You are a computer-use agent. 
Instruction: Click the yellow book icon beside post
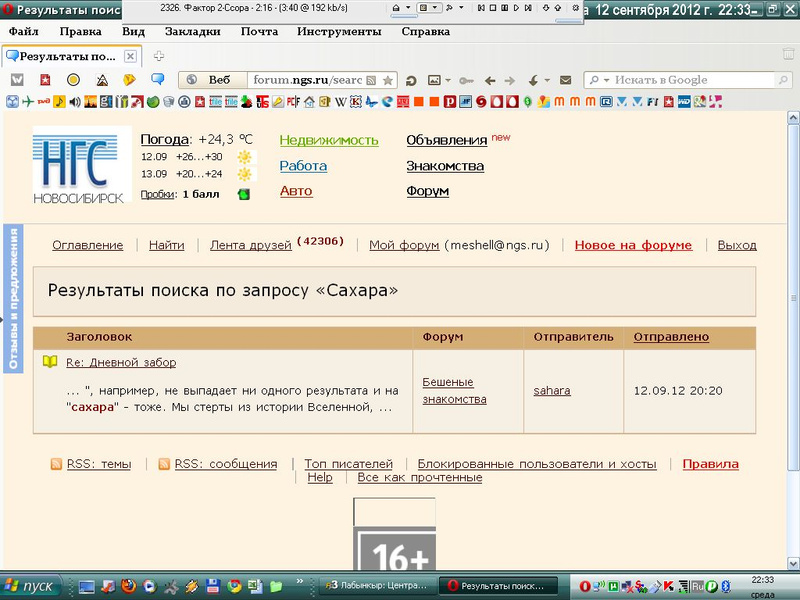point(50,362)
